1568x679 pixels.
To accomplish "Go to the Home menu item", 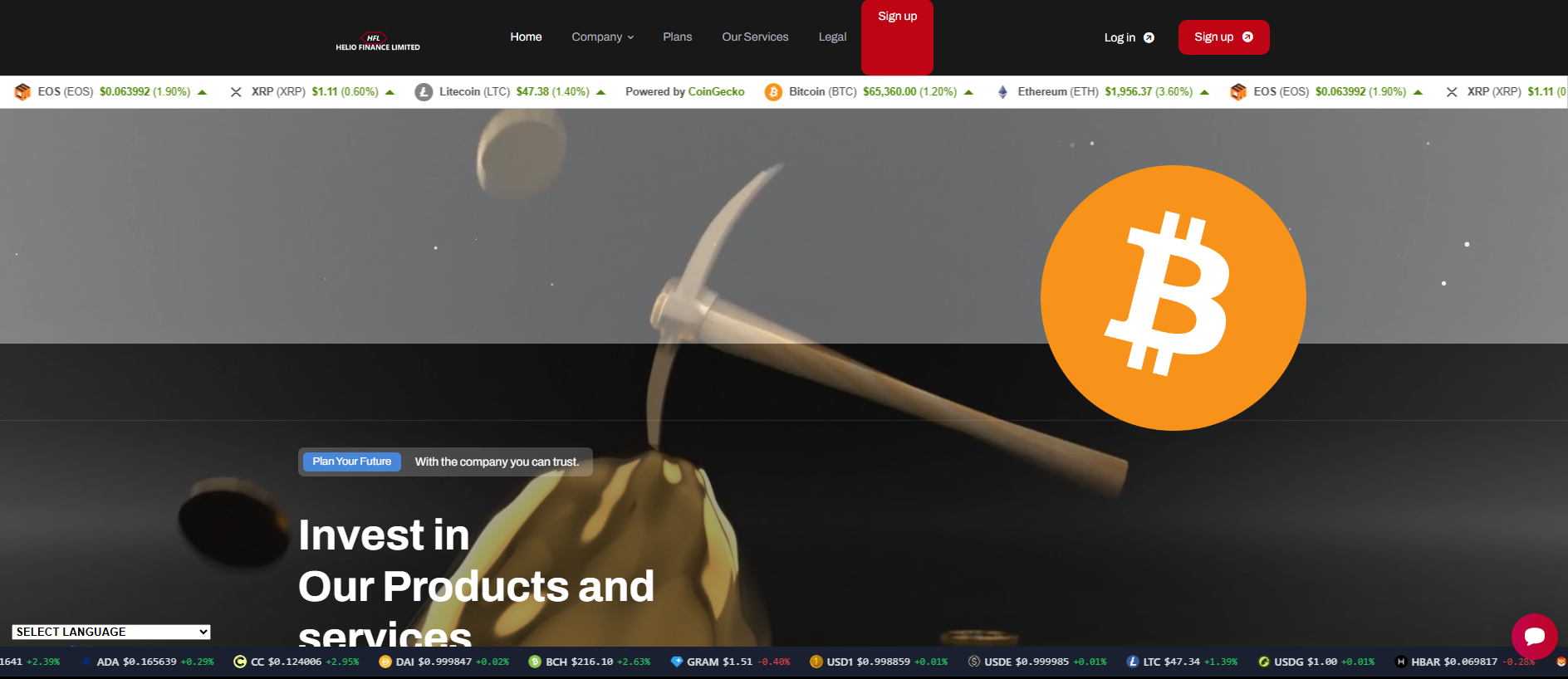I will point(526,37).
